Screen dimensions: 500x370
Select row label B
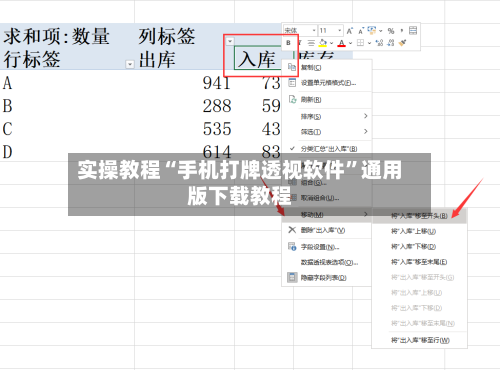67,106
